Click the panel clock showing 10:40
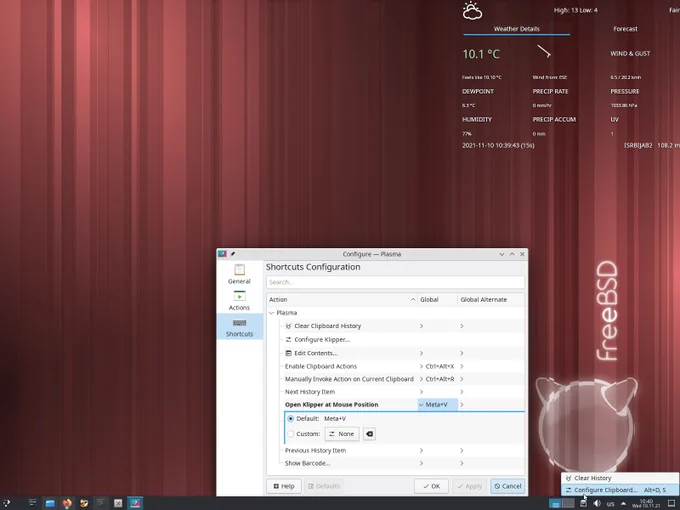 click(x=646, y=503)
